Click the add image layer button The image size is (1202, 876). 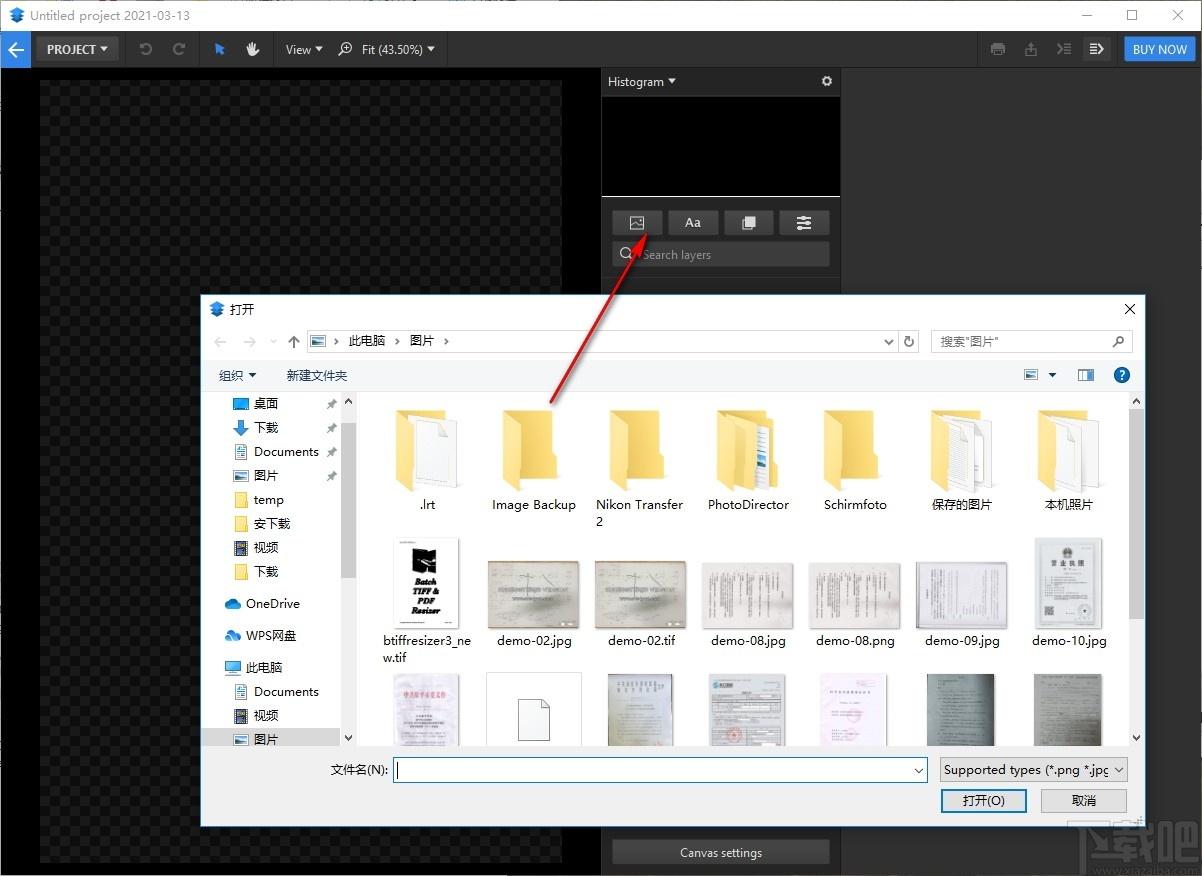[x=637, y=223]
